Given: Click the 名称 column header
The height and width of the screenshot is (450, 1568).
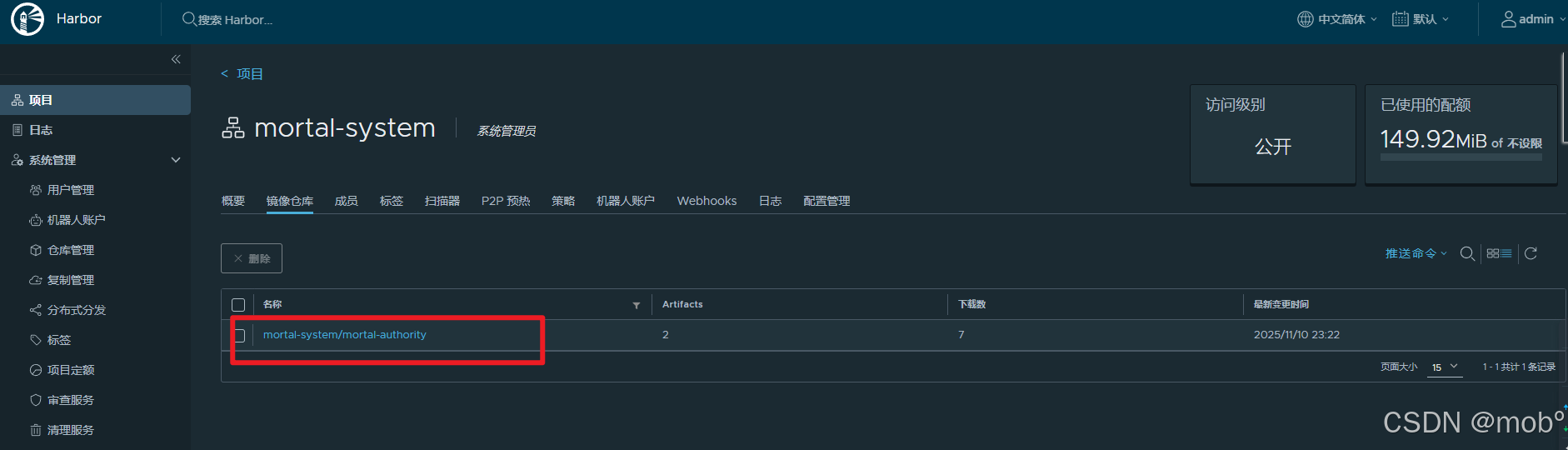Looking at the screenshot, I should (272, 305).
